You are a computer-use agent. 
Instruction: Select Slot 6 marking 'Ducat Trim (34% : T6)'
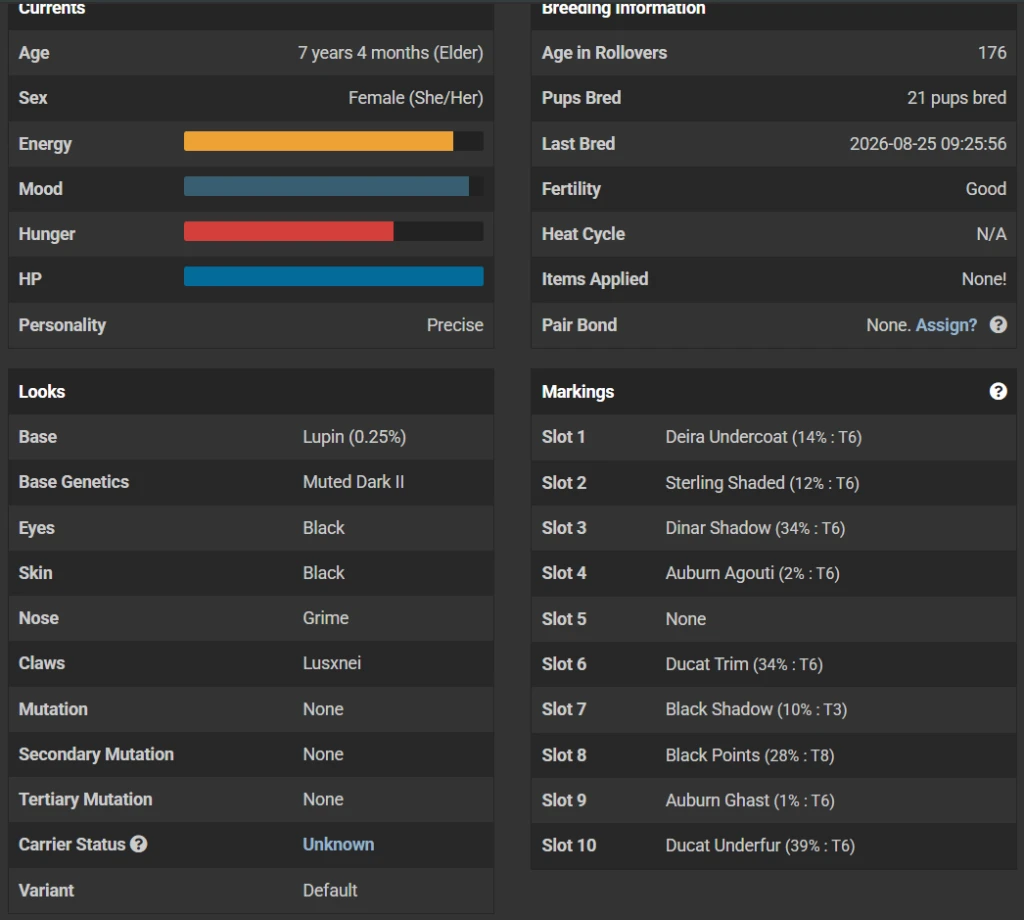point(744,664)
